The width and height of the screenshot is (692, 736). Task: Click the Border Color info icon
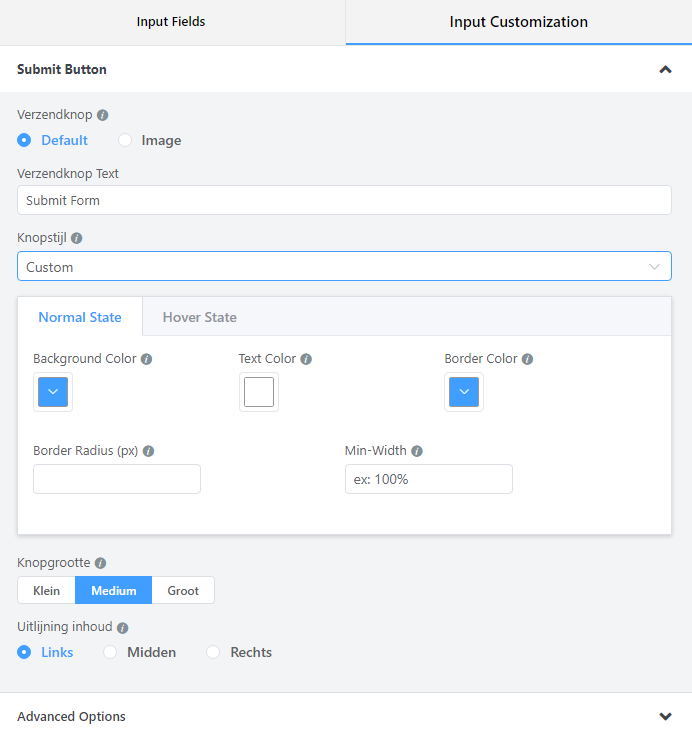(x=527, y=359)
